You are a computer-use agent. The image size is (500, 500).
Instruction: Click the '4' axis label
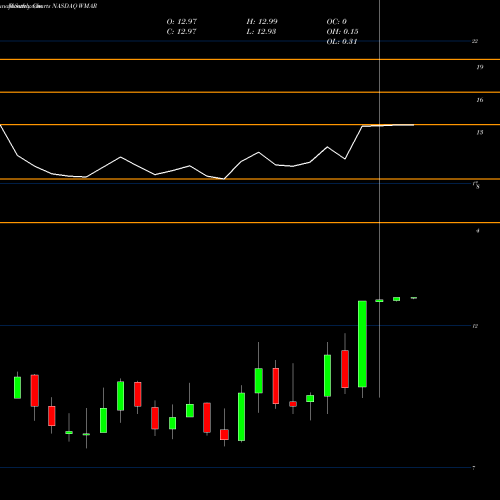tap(478, 230)
